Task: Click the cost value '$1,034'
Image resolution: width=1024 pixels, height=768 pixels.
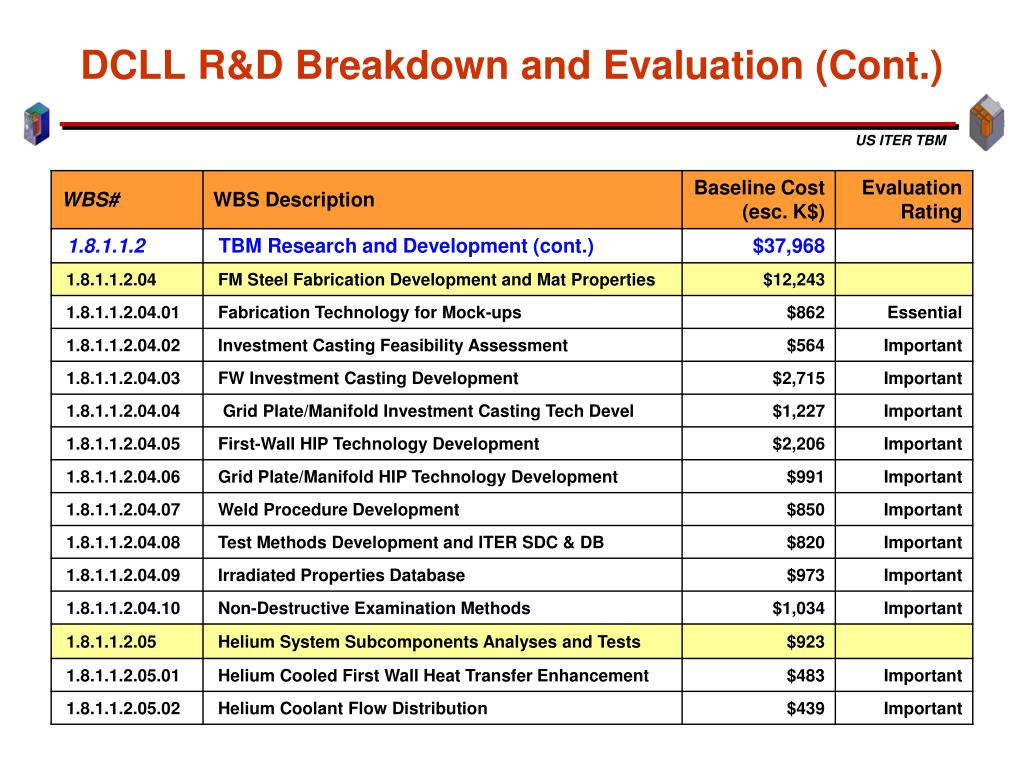Action: click(798, 609)
